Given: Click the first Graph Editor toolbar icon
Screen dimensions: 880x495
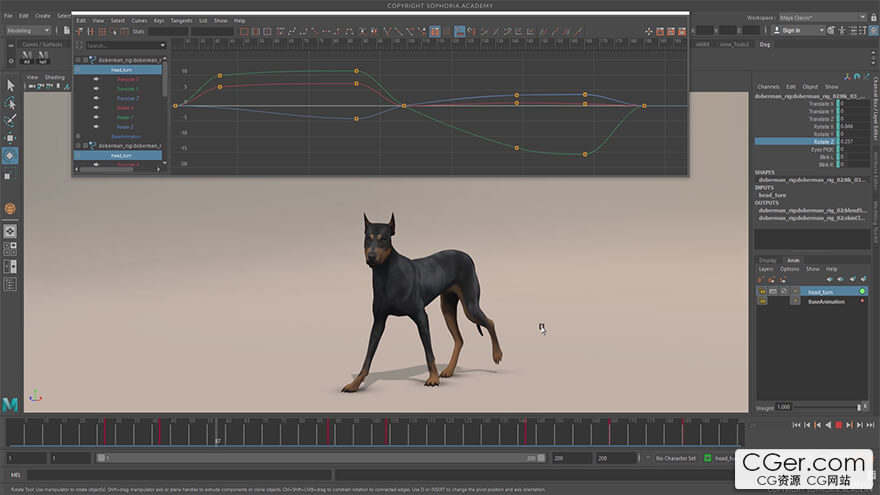Looking at the screenshot, I should click(80, 32).
